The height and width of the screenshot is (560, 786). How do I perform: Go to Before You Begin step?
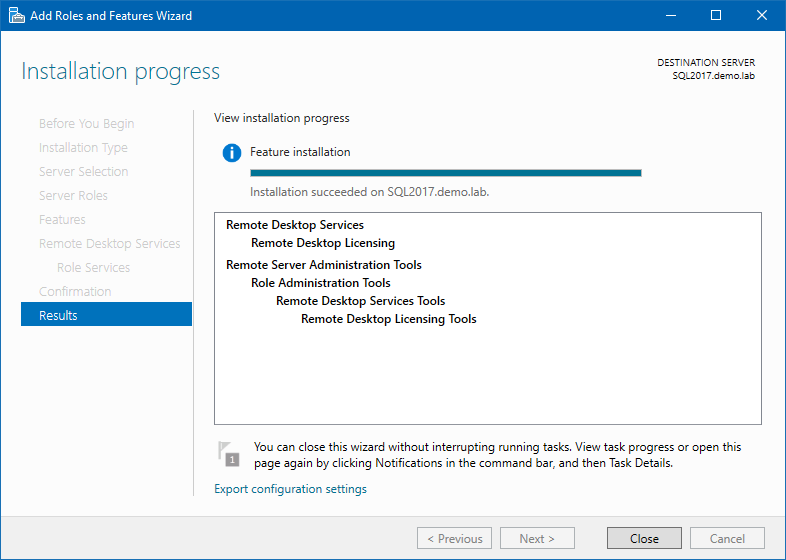click(x=86, y=123)
